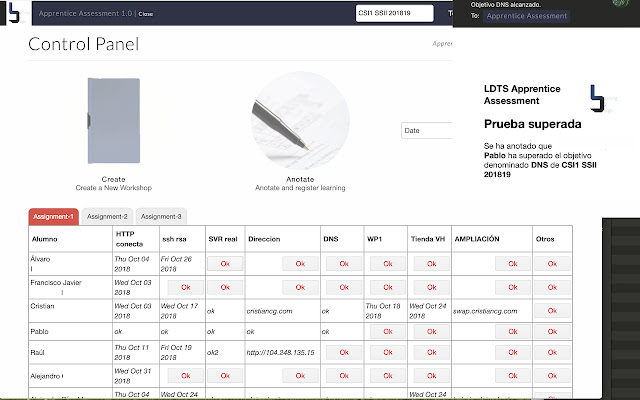Click Ok under Tienda VH for Álvaro
Screen dimensions: 640x400
(431, 264)
